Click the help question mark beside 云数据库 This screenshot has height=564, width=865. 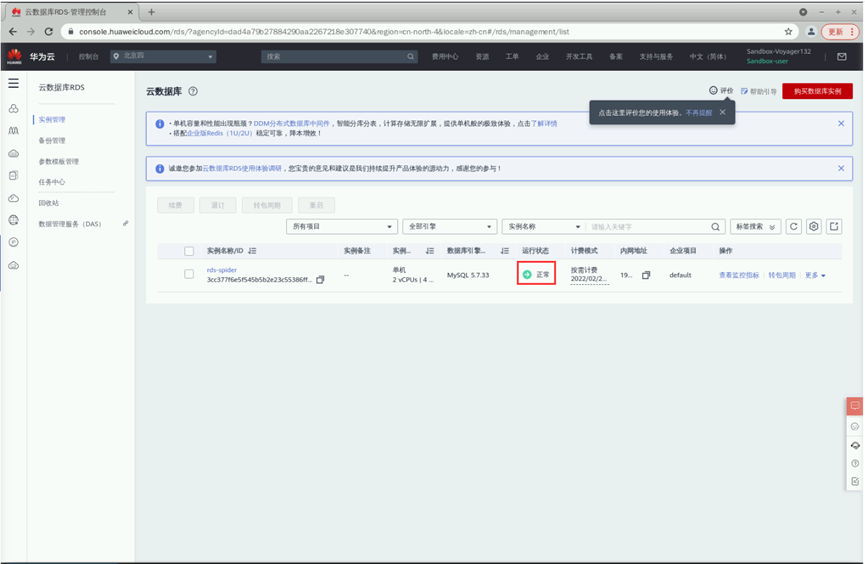193,92
